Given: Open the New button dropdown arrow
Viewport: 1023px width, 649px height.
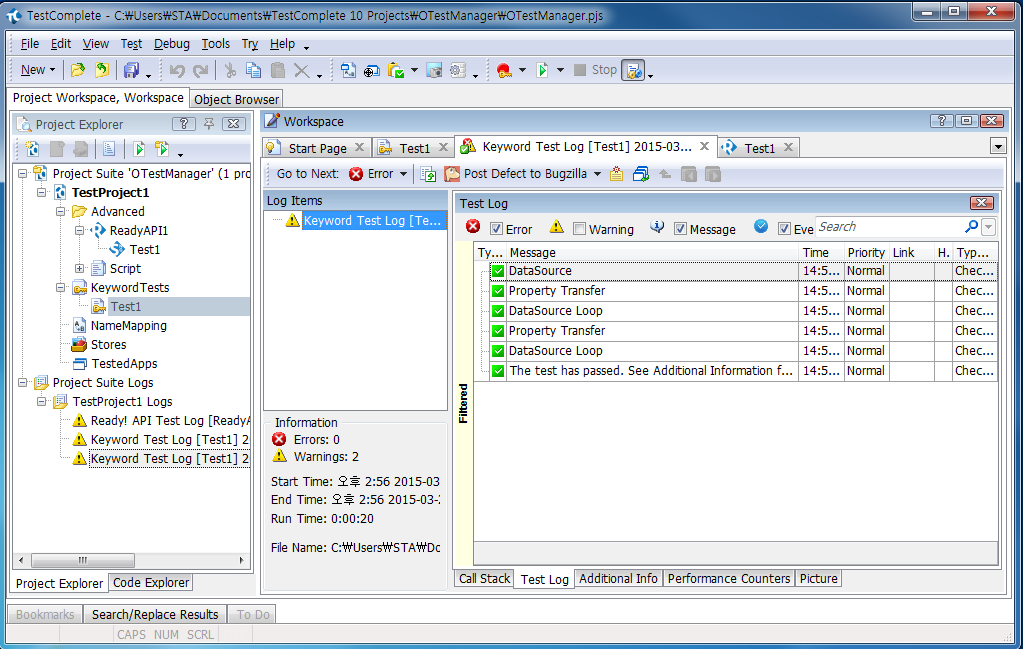Looking at the screenshot, I should click(x=53, y=70).
